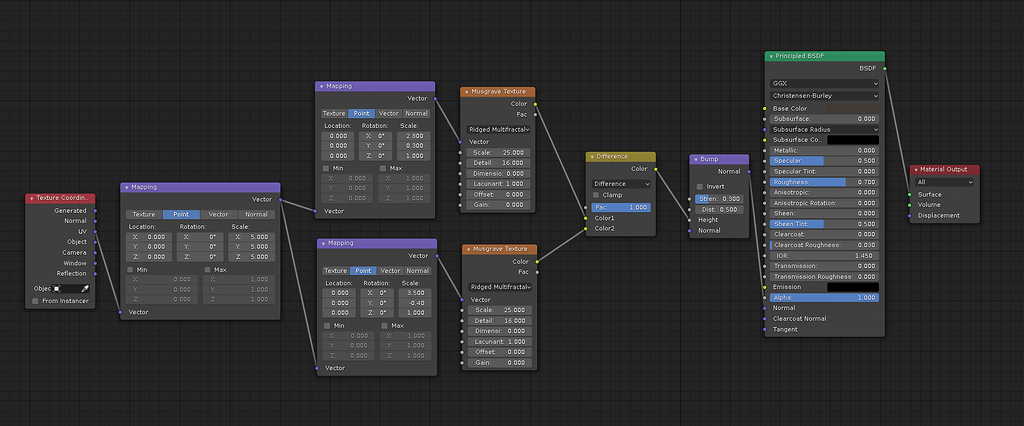The image size is (1024, 426).
Task: Tick Min in Mapping node with Scale 5.000
Action: pyautogui.click(x=131, y=269)
